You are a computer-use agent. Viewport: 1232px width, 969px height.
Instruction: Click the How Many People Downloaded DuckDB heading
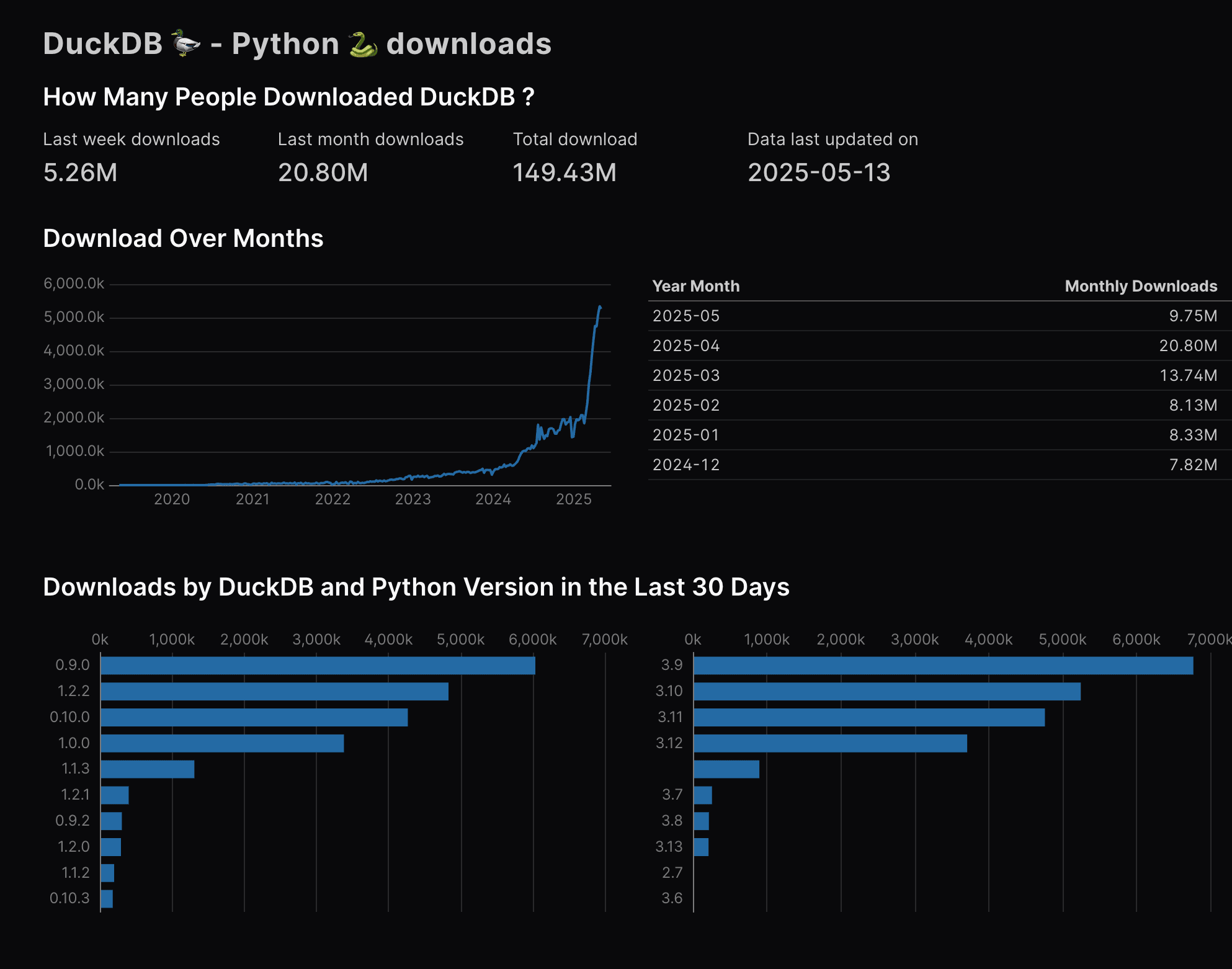(288, 97)
